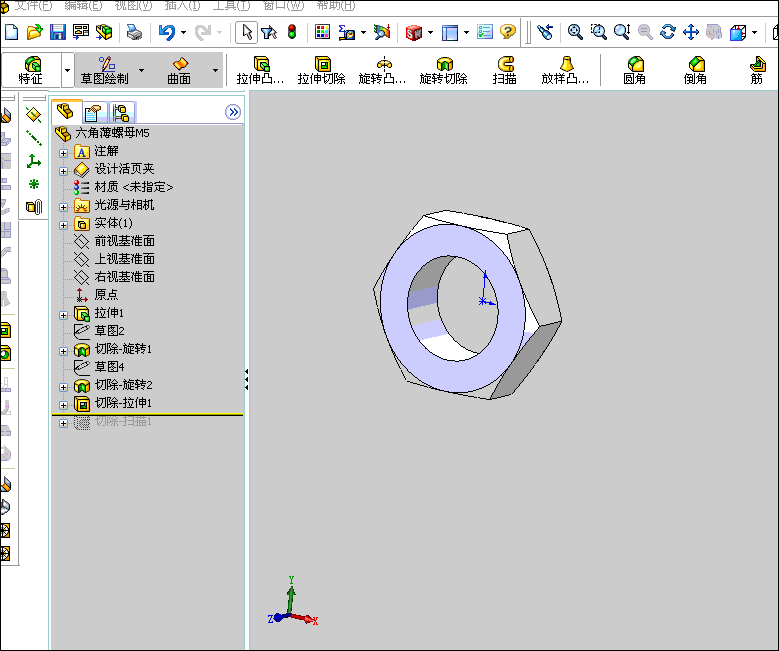Click the Zoom to Fit magnifier
779x651 pixels.
tap(575, 32)
